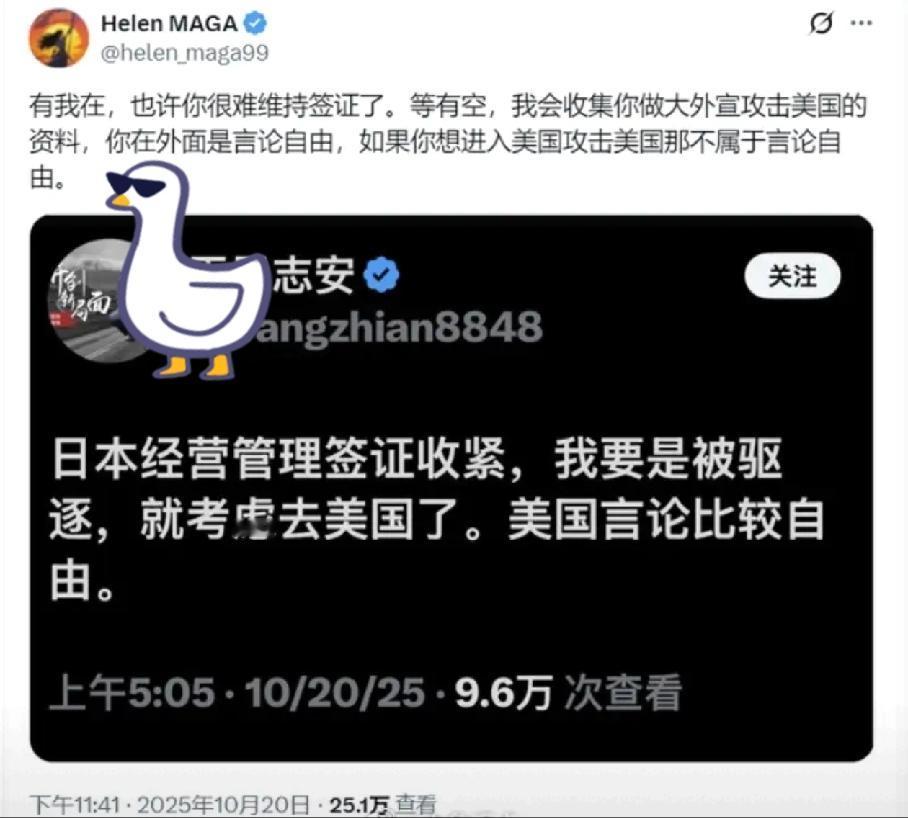
Task: Open the @helen_maga99 handle link
Action: (x=185, y=53)
